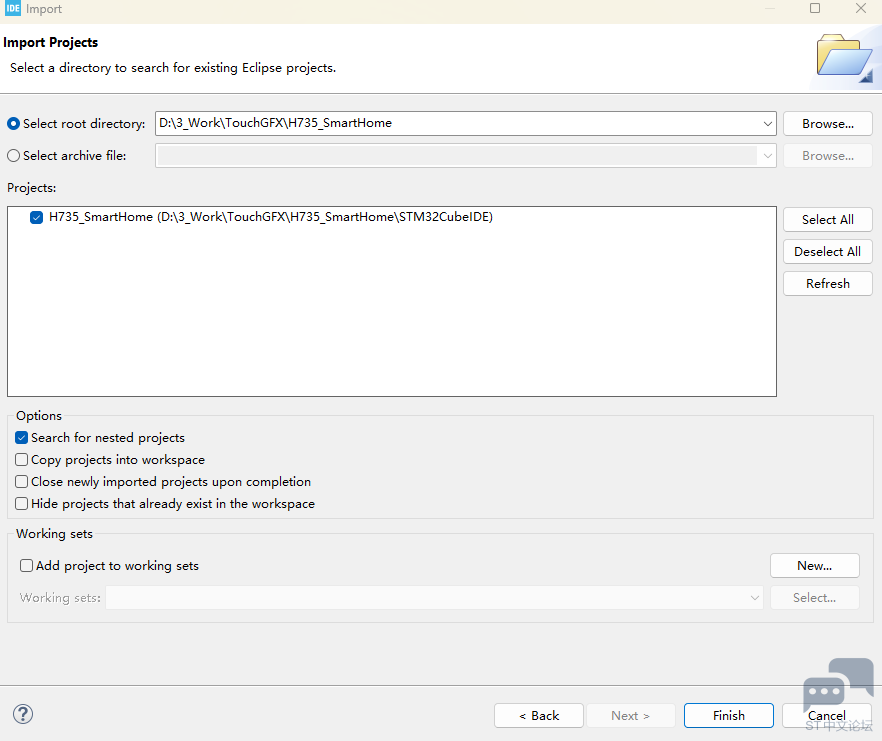Select the H735_SmartHome project row
Image resolution: width=882 pixels, height=741 pixels.
(x=271, y=217)
